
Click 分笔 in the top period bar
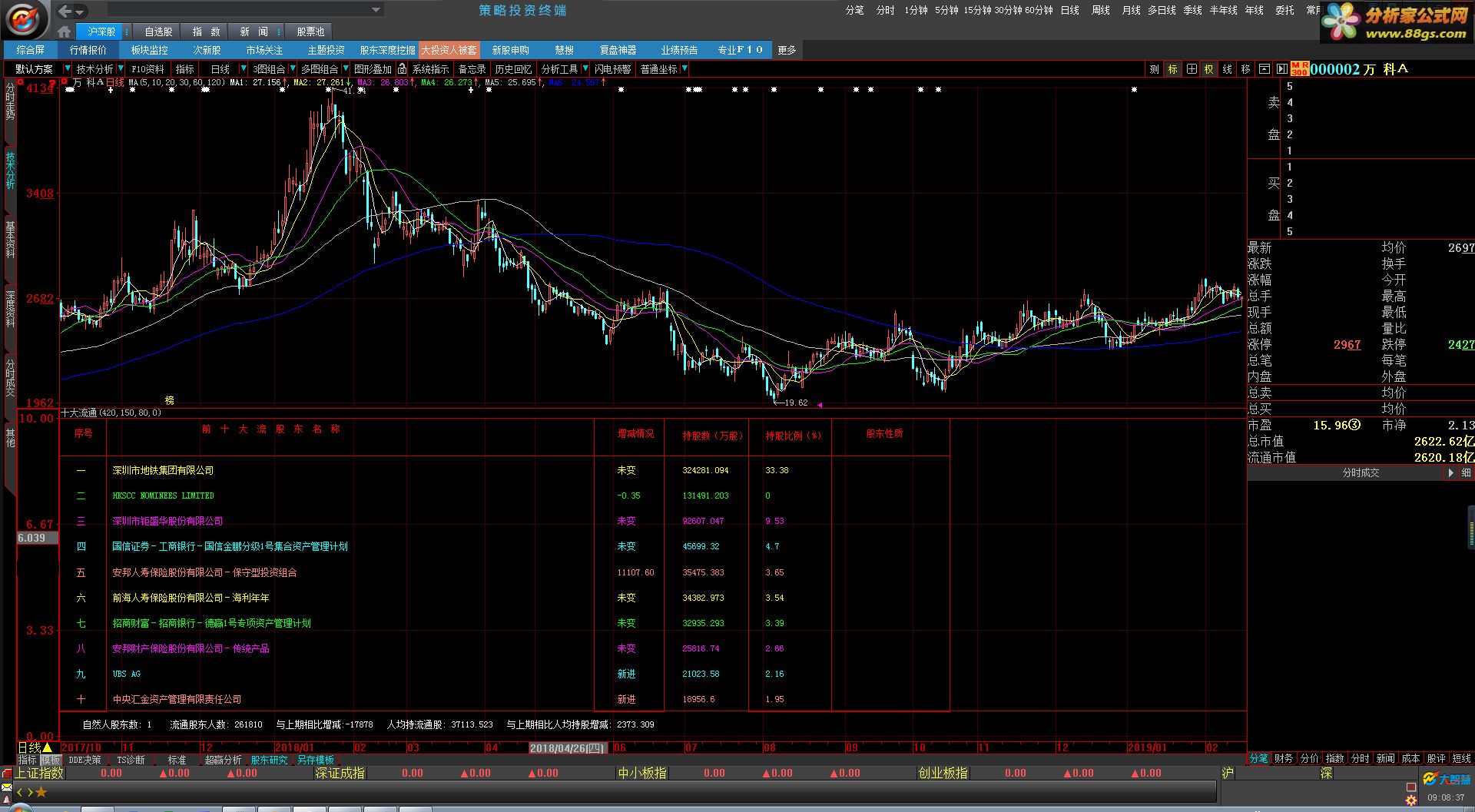click(854, 10)
